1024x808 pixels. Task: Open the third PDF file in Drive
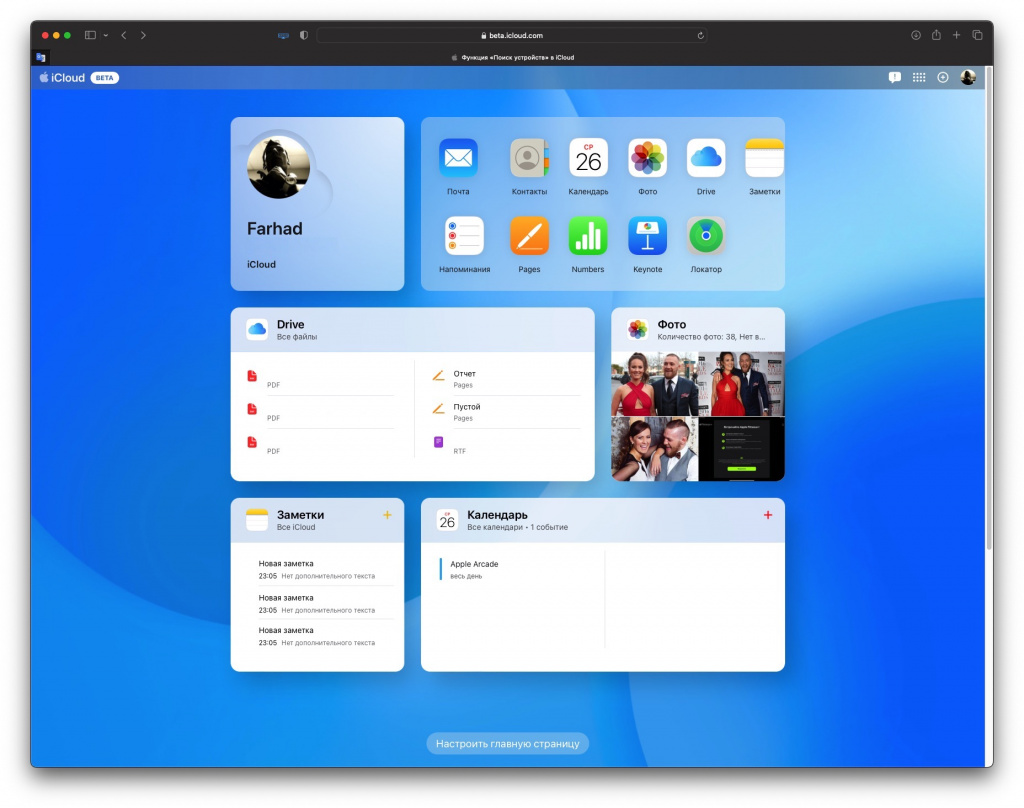pyautogui.click(x=320, y=445)
